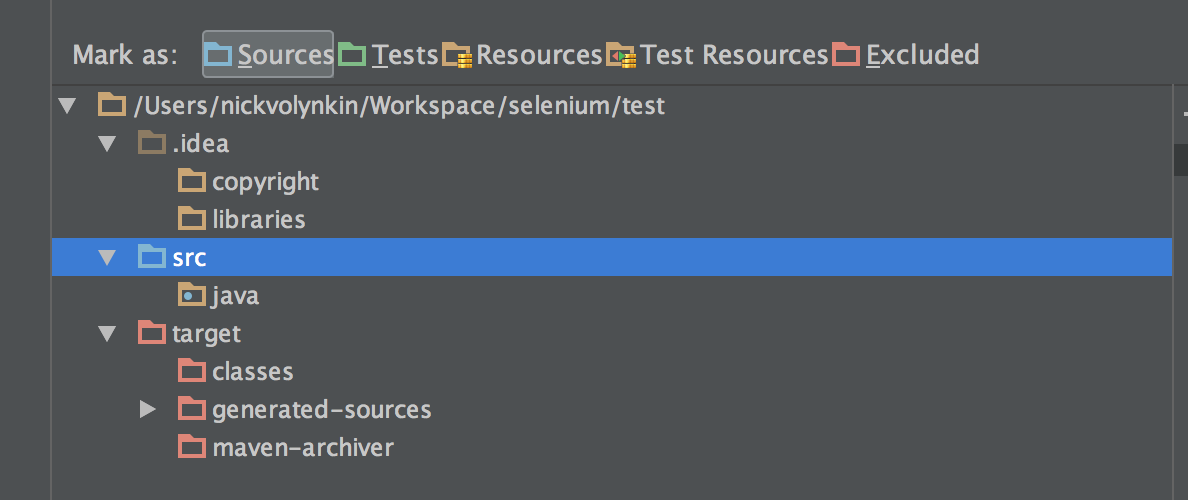Click the red Excluded folder icon
This screenshot has width=1188, height=500.
tap(846, 55)
